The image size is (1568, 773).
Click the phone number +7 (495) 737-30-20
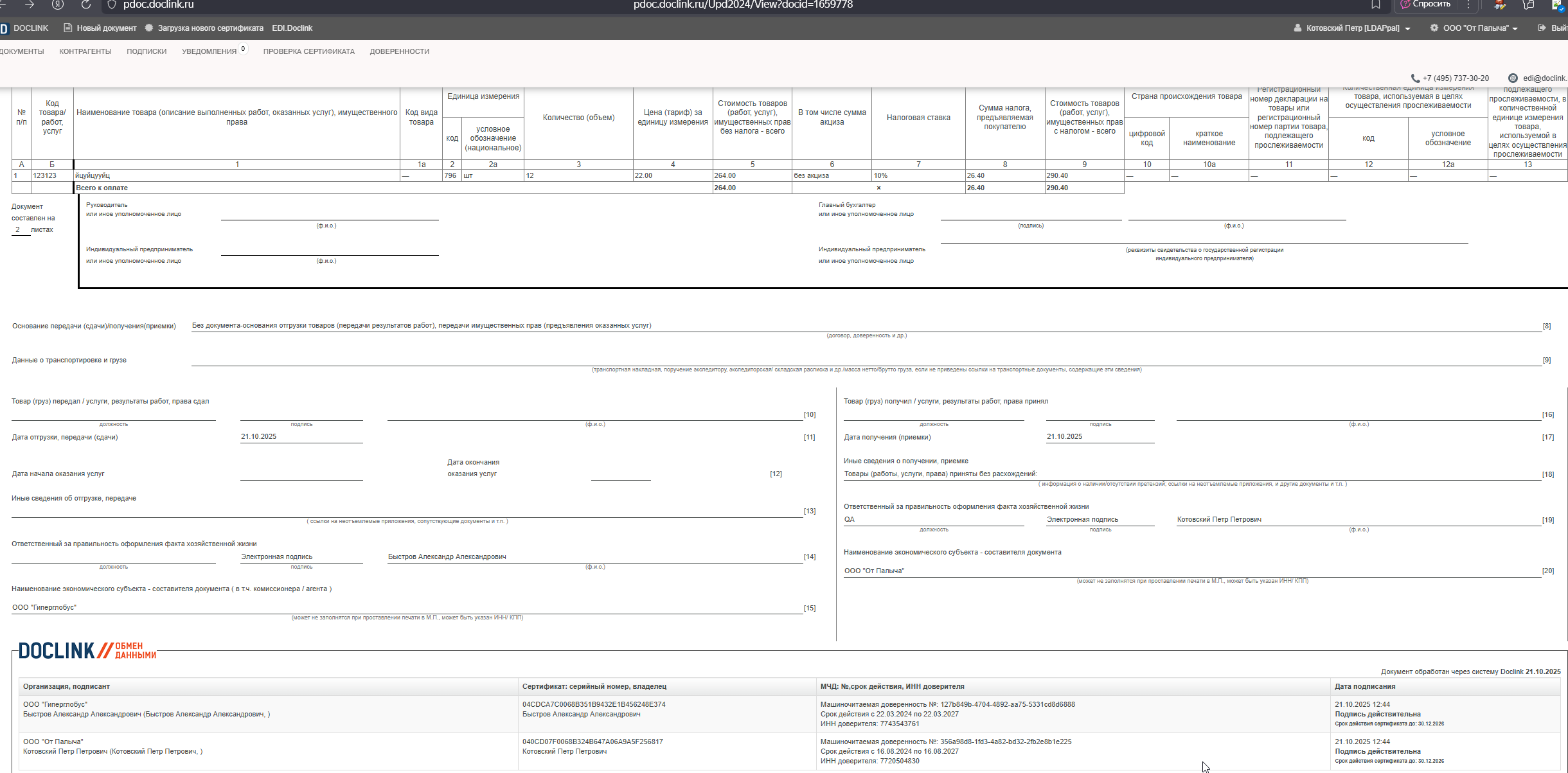click(1455, 78)
